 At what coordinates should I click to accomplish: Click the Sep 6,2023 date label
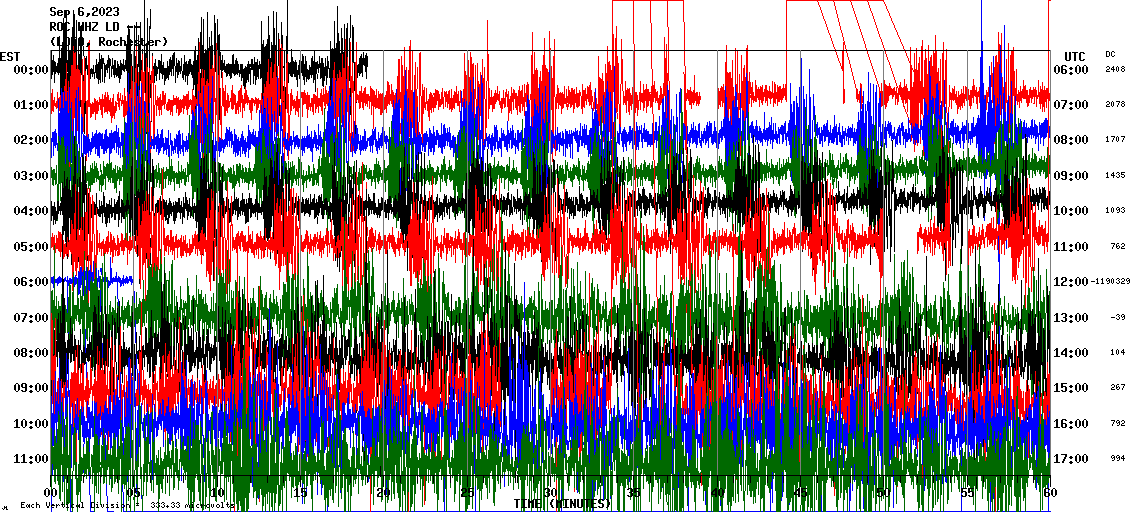pos(84,12)
